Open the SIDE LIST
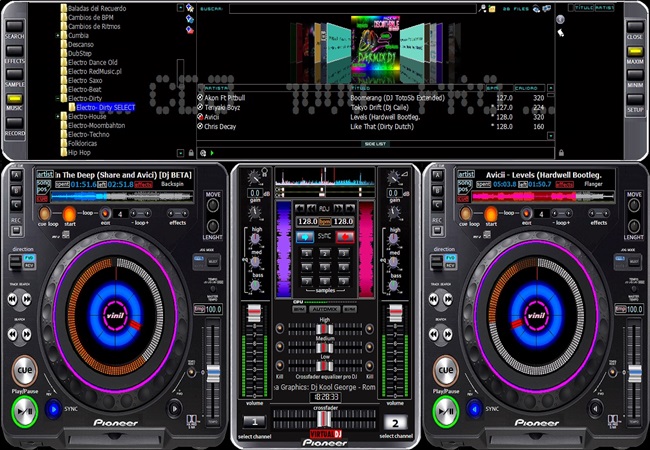The height and width of the screenshot is (450, 650). pos(375,144)
